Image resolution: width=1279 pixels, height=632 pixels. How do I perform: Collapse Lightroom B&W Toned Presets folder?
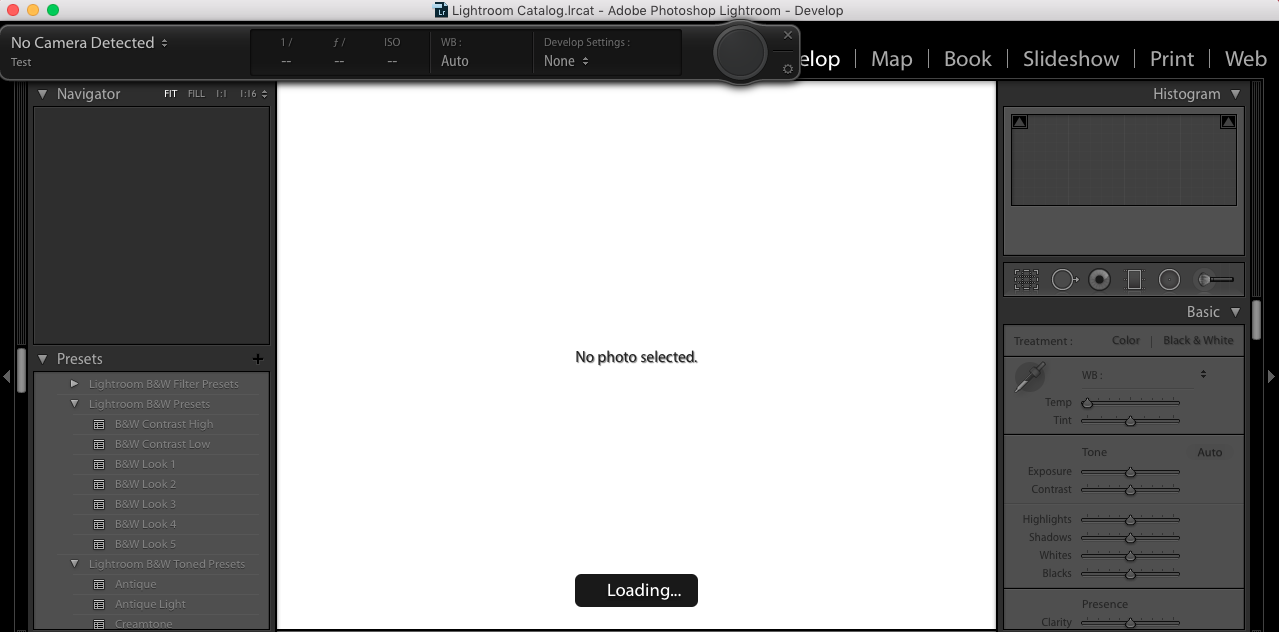point(74,564)
